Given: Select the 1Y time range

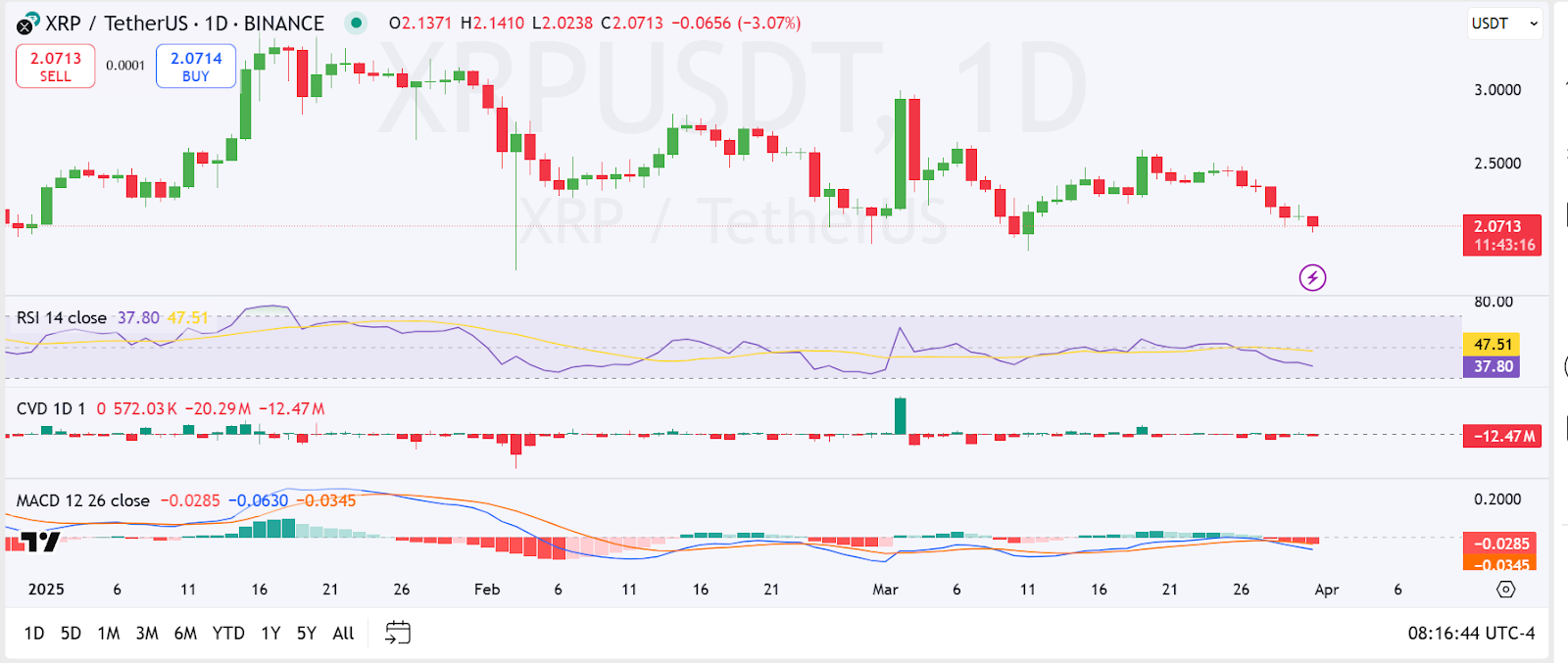Looking at the screenshot, I should tap(270, 634).
